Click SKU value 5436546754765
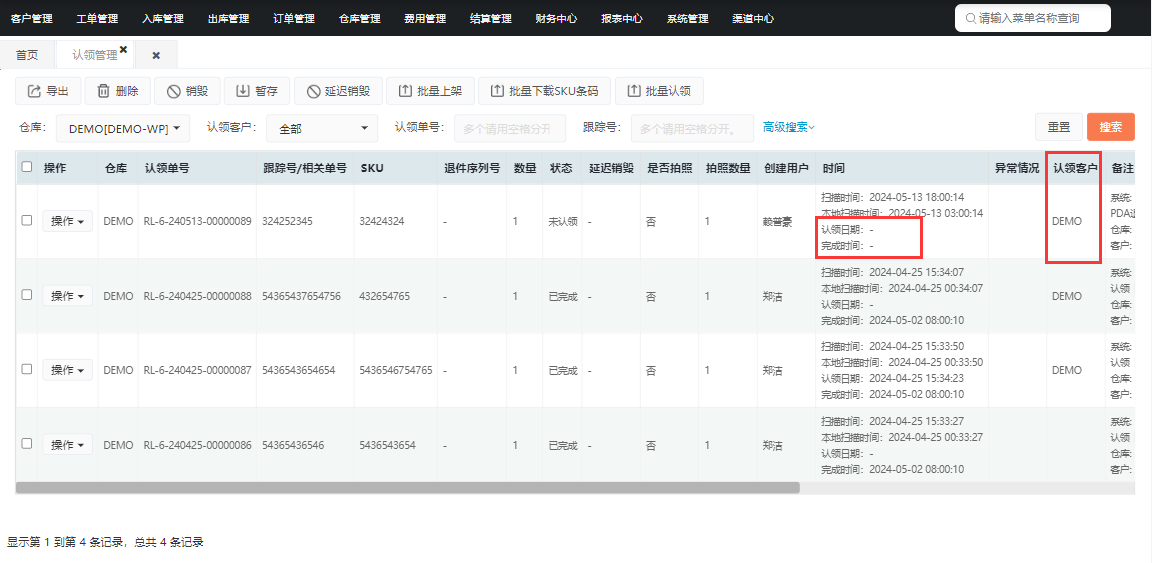 396,370
